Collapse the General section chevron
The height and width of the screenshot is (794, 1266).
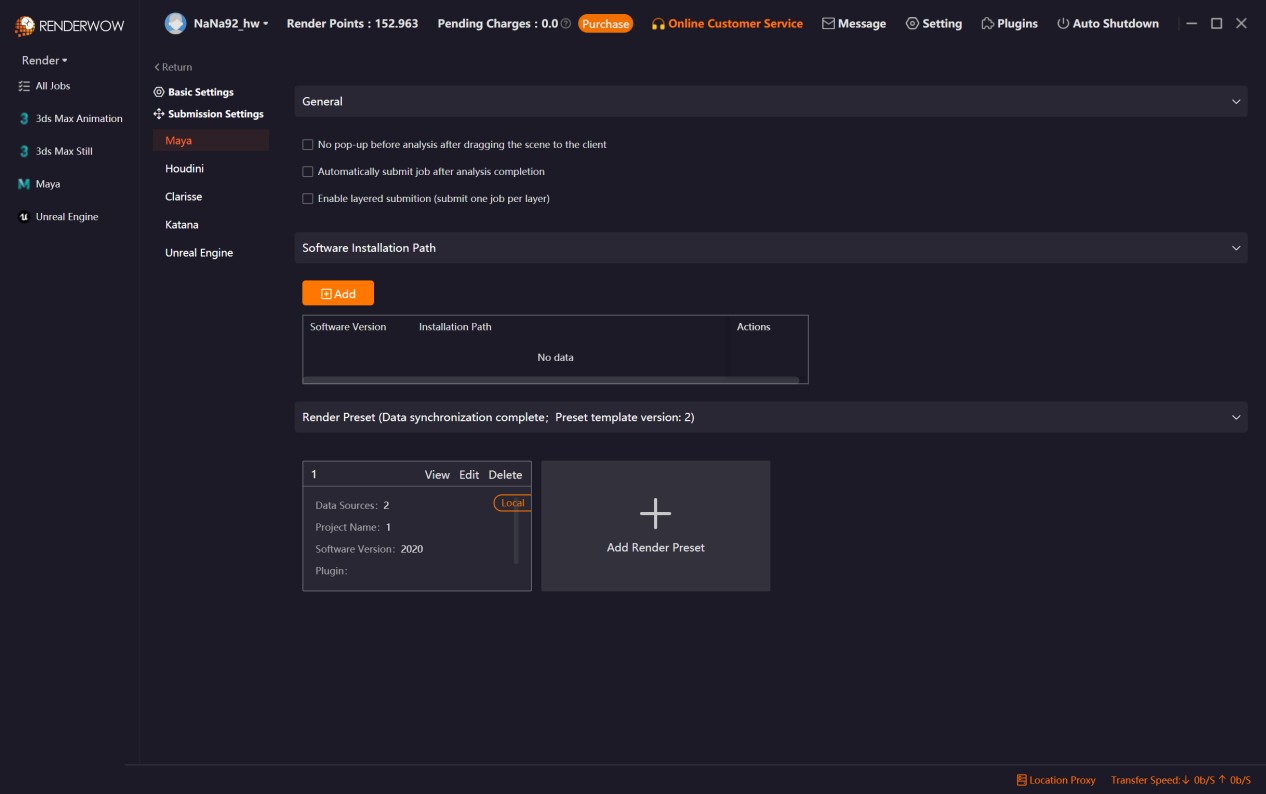pos(1236,102)
